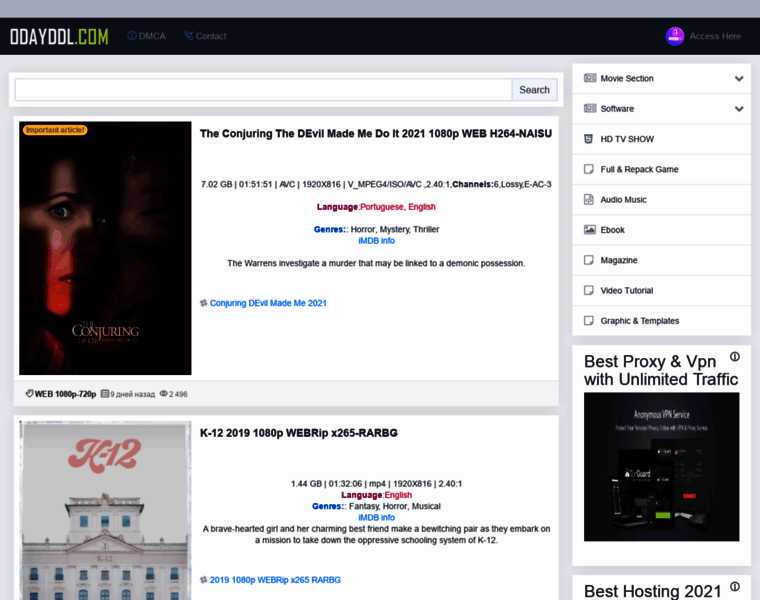Click the Portuguese, English language text

398,207
